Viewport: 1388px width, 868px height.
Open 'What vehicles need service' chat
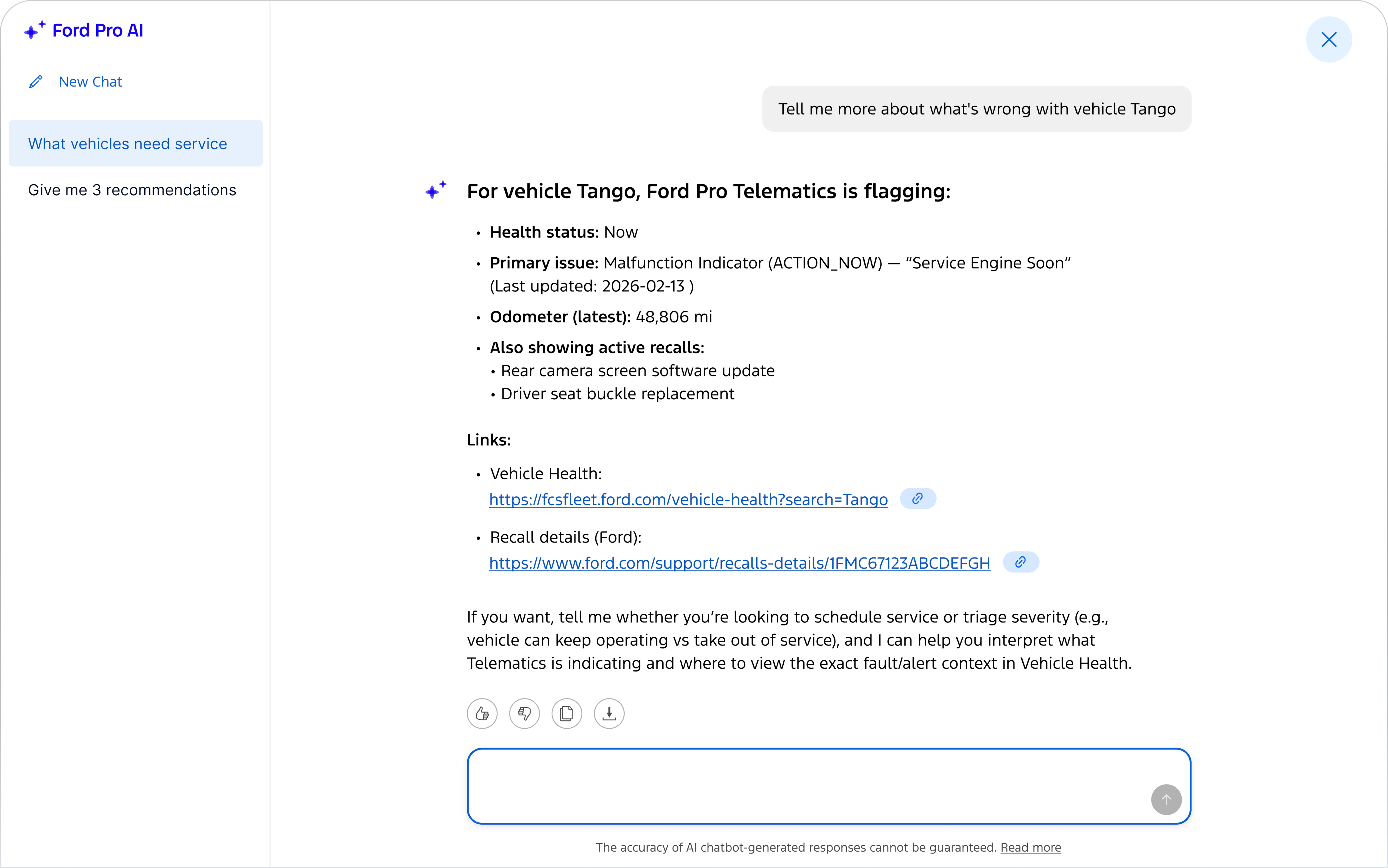pyautogui.click(x=135, y=143)
